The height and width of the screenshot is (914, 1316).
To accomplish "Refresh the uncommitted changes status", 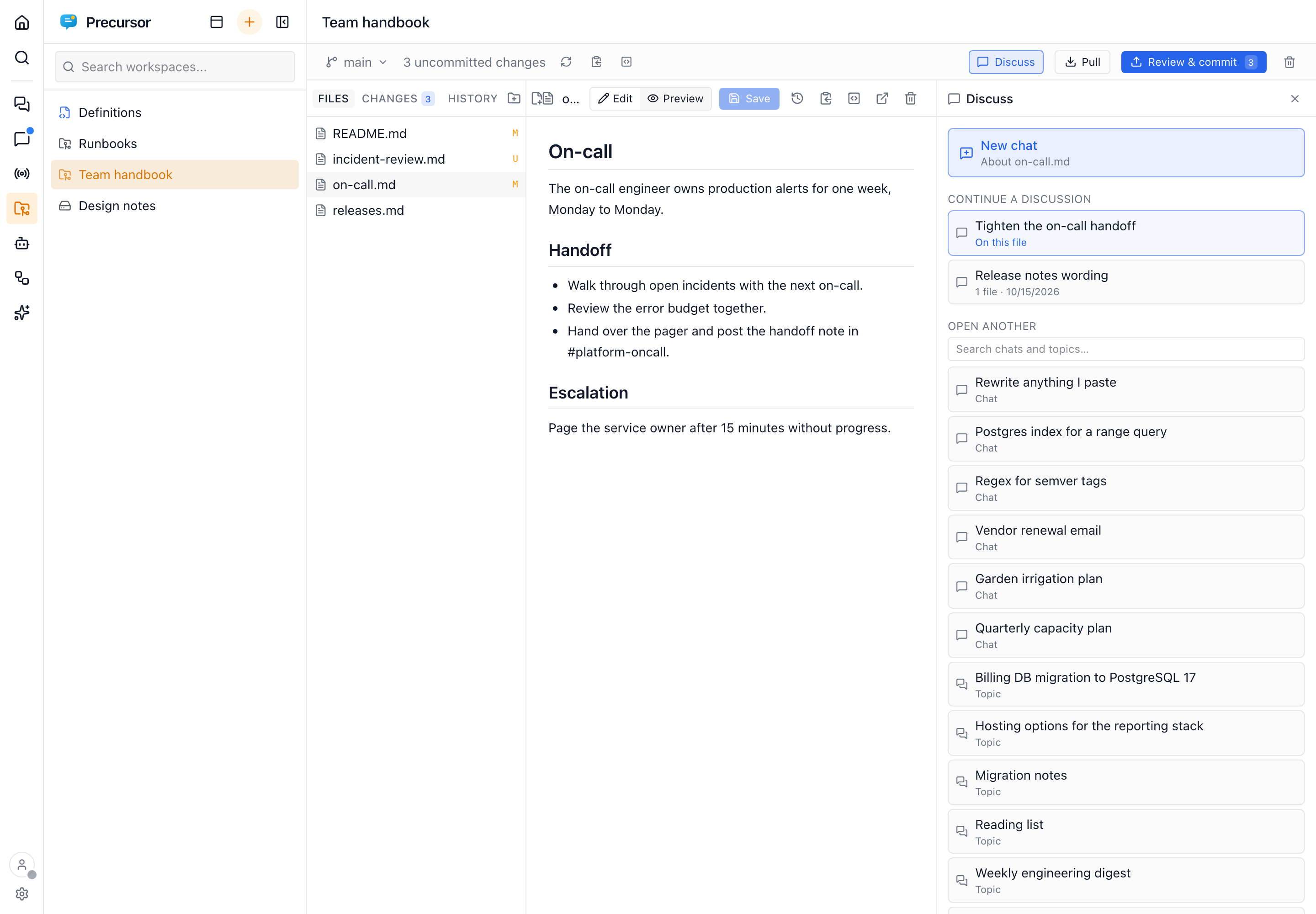I will (x=566, y=62).
